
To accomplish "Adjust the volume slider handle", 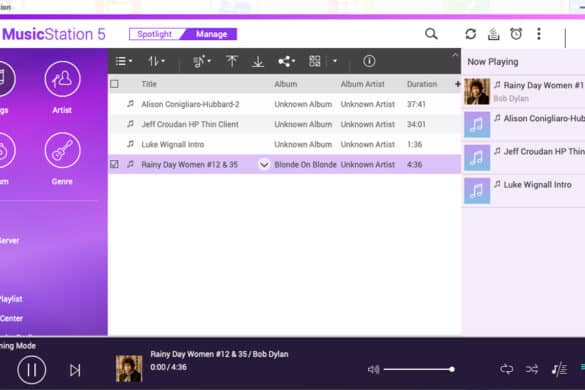I will (x=452, y=369).
